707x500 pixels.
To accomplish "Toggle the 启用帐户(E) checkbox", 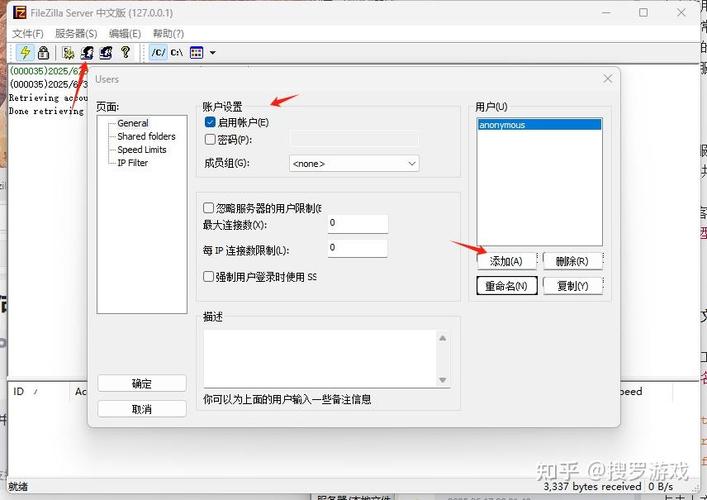I will point(210,122).
